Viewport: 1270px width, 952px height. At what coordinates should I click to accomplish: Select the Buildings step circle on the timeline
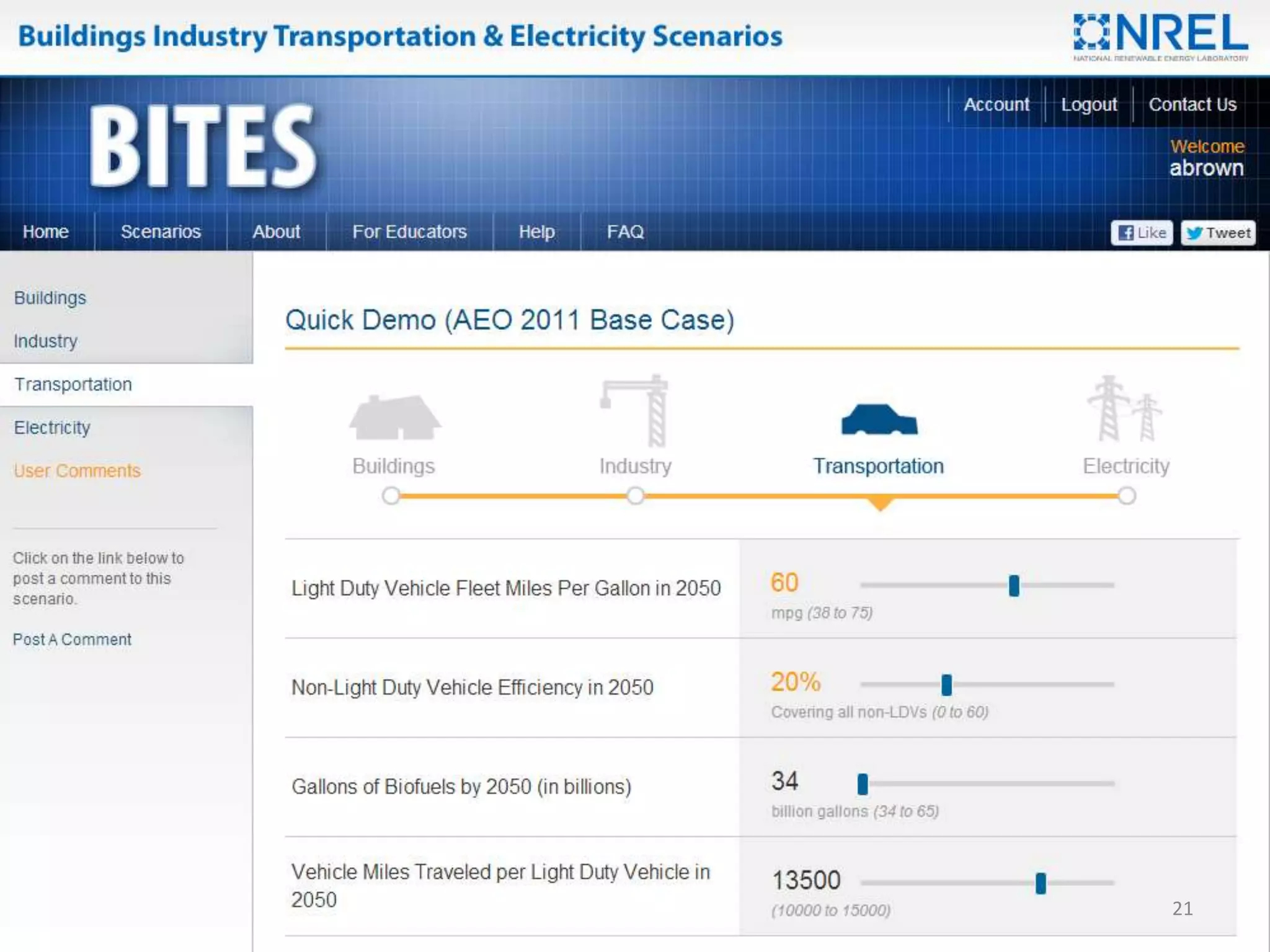391,496
